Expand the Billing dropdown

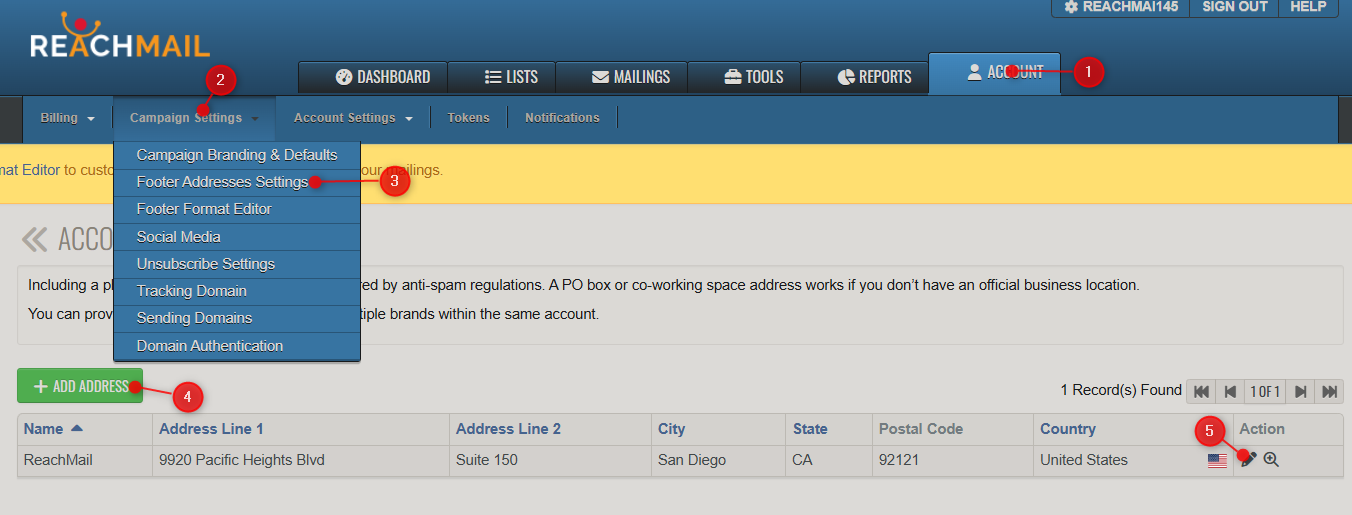[x=67, y=118]
